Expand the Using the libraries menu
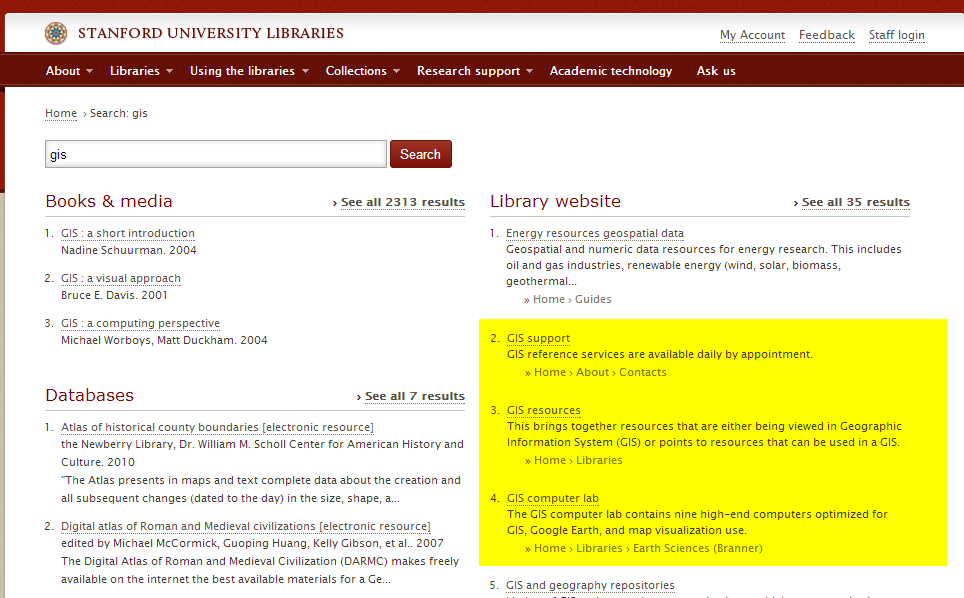 pyautogui.click(x=249, y=71)
